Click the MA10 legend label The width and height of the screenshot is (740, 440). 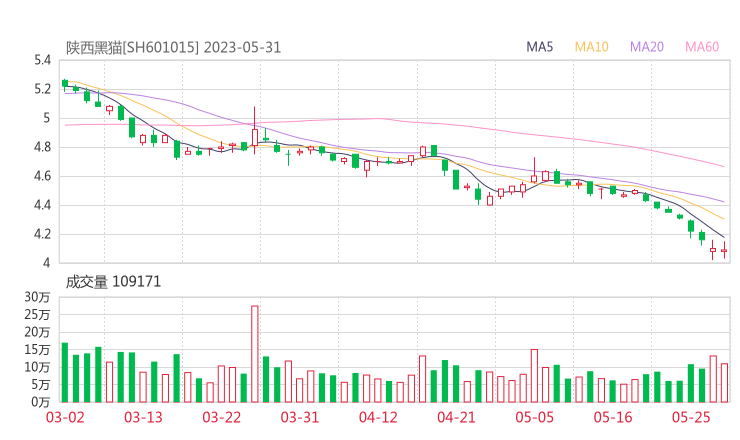coord(591,47)
